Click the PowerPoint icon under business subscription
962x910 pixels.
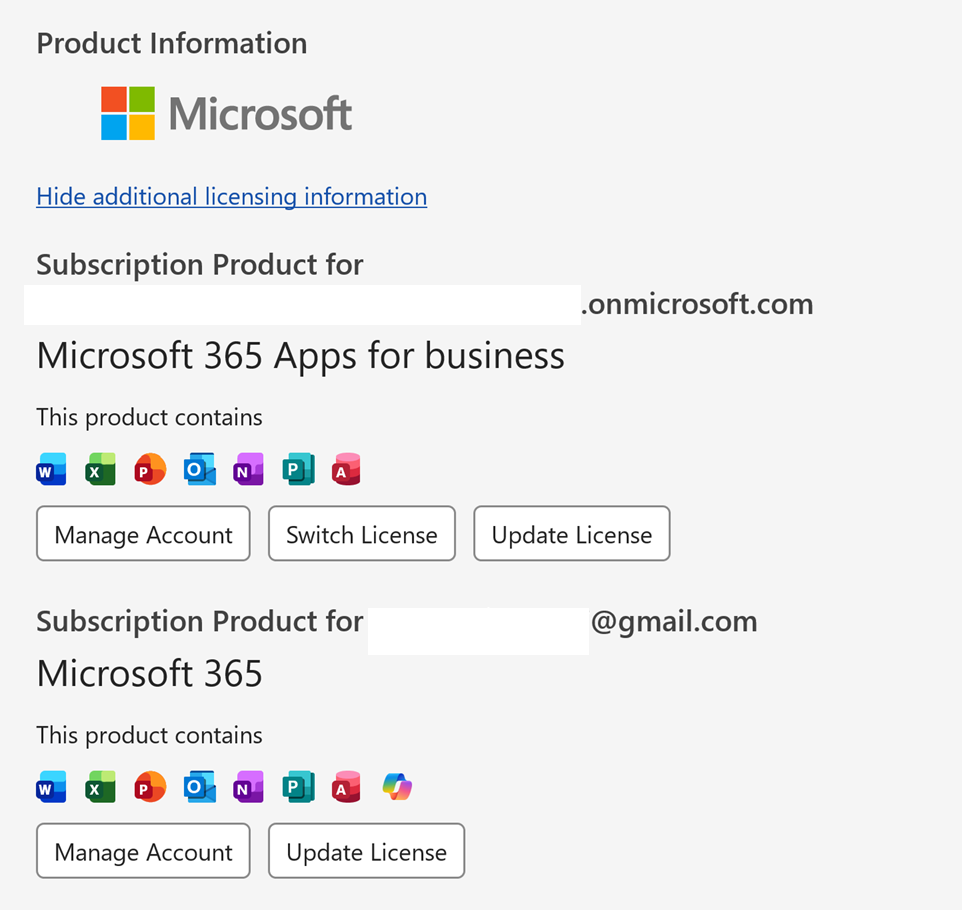coord(150,469)
